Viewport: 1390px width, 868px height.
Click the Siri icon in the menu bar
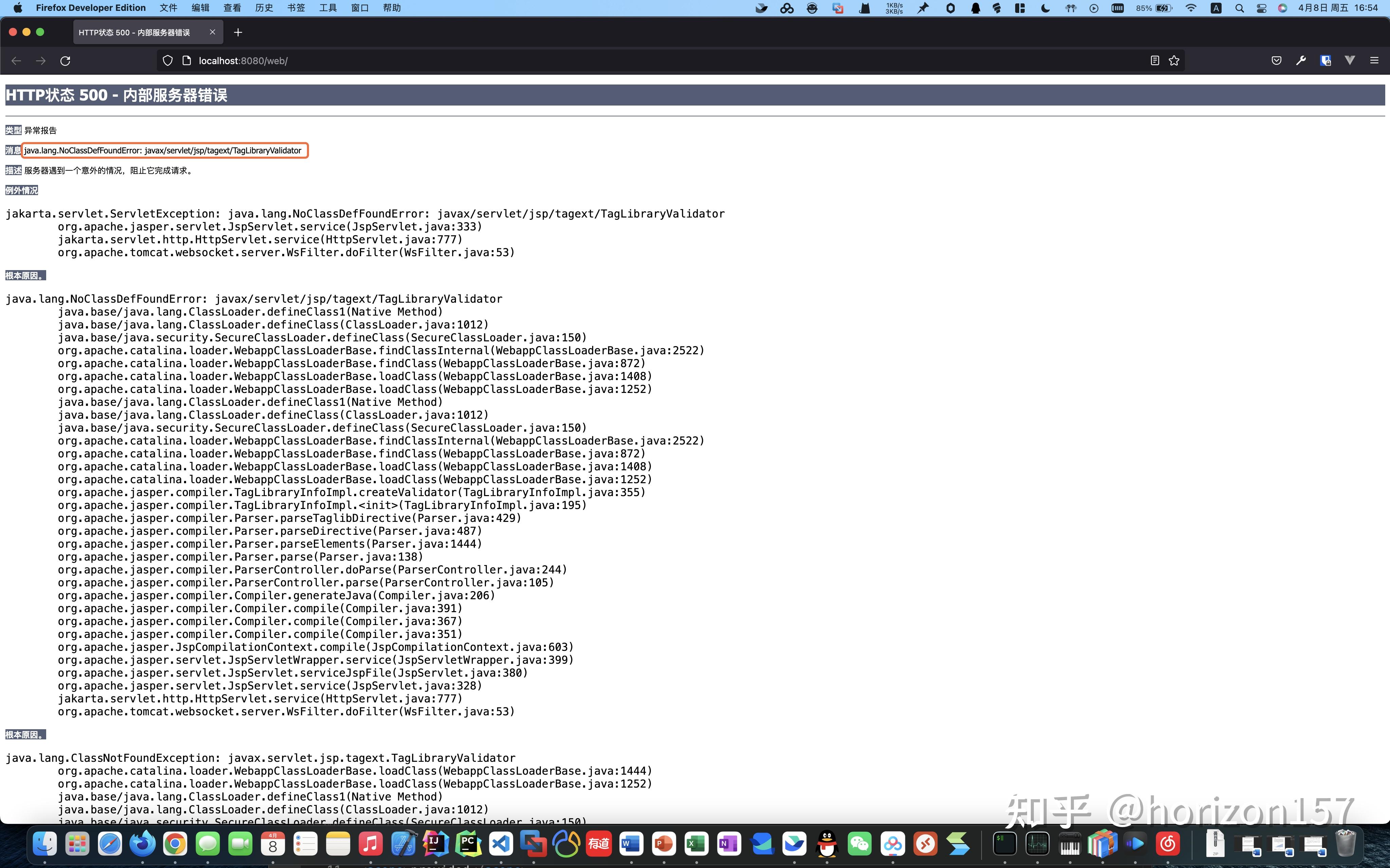click(1282, 8)
